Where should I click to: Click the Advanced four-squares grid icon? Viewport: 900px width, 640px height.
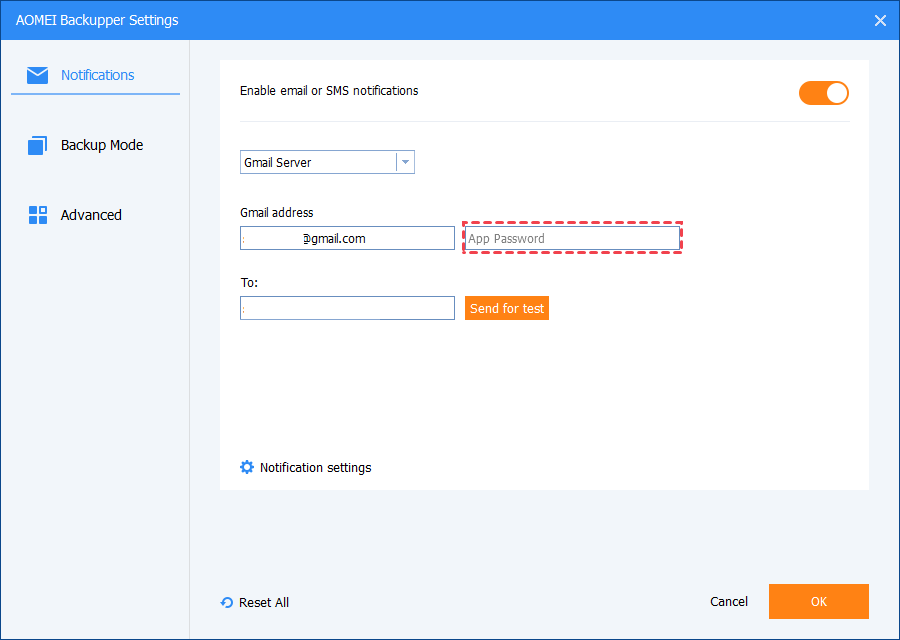pos(38,215)
